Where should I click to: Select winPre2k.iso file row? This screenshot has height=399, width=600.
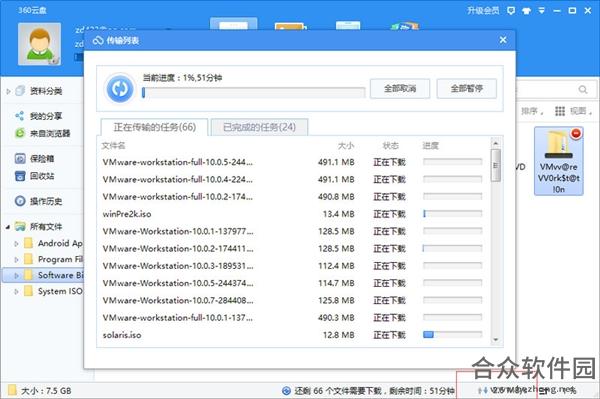(x=293, y=214)
